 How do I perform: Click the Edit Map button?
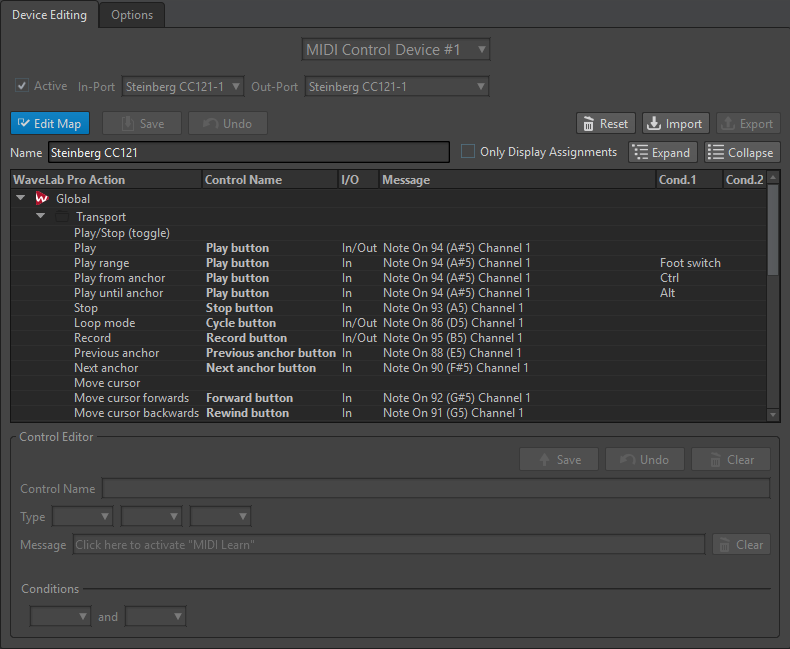[x=50, y=124]
